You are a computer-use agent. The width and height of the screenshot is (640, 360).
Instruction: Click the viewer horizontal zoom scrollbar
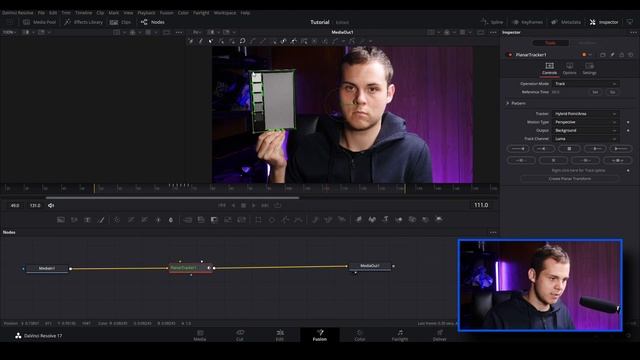coord(172,198)
